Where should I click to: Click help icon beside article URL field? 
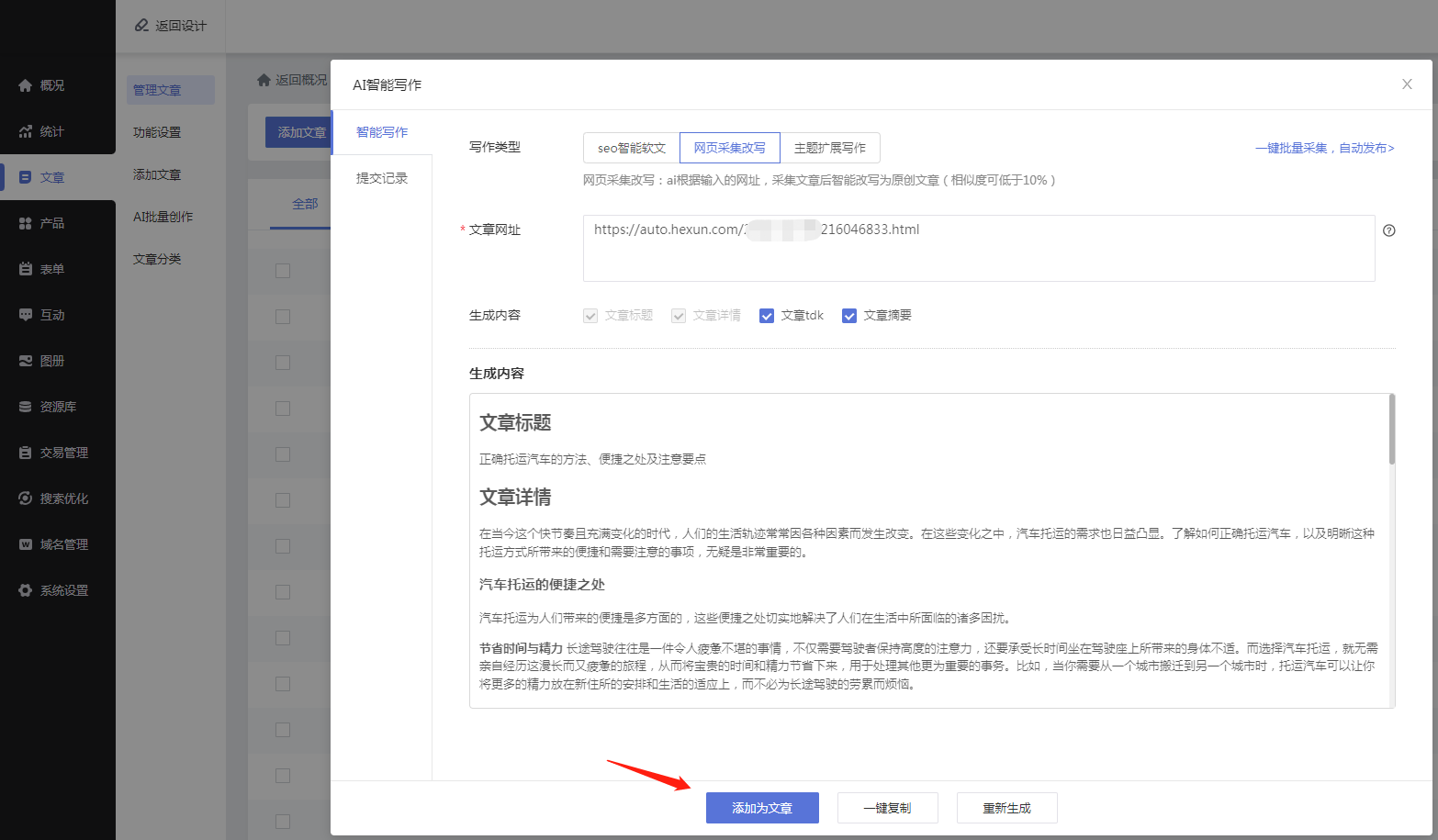1388,230
